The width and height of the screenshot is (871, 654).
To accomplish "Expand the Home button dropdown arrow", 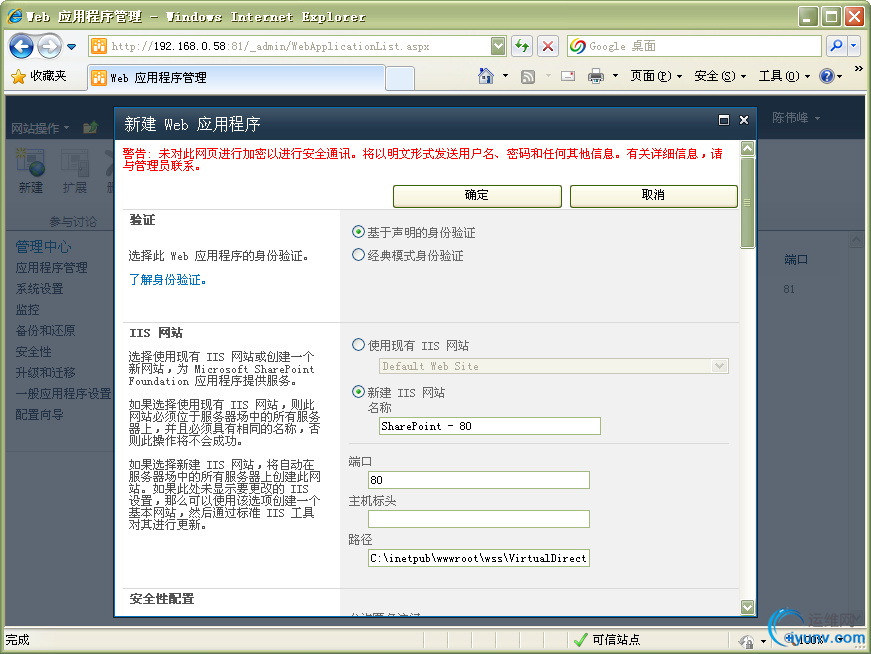I will 505,76.
